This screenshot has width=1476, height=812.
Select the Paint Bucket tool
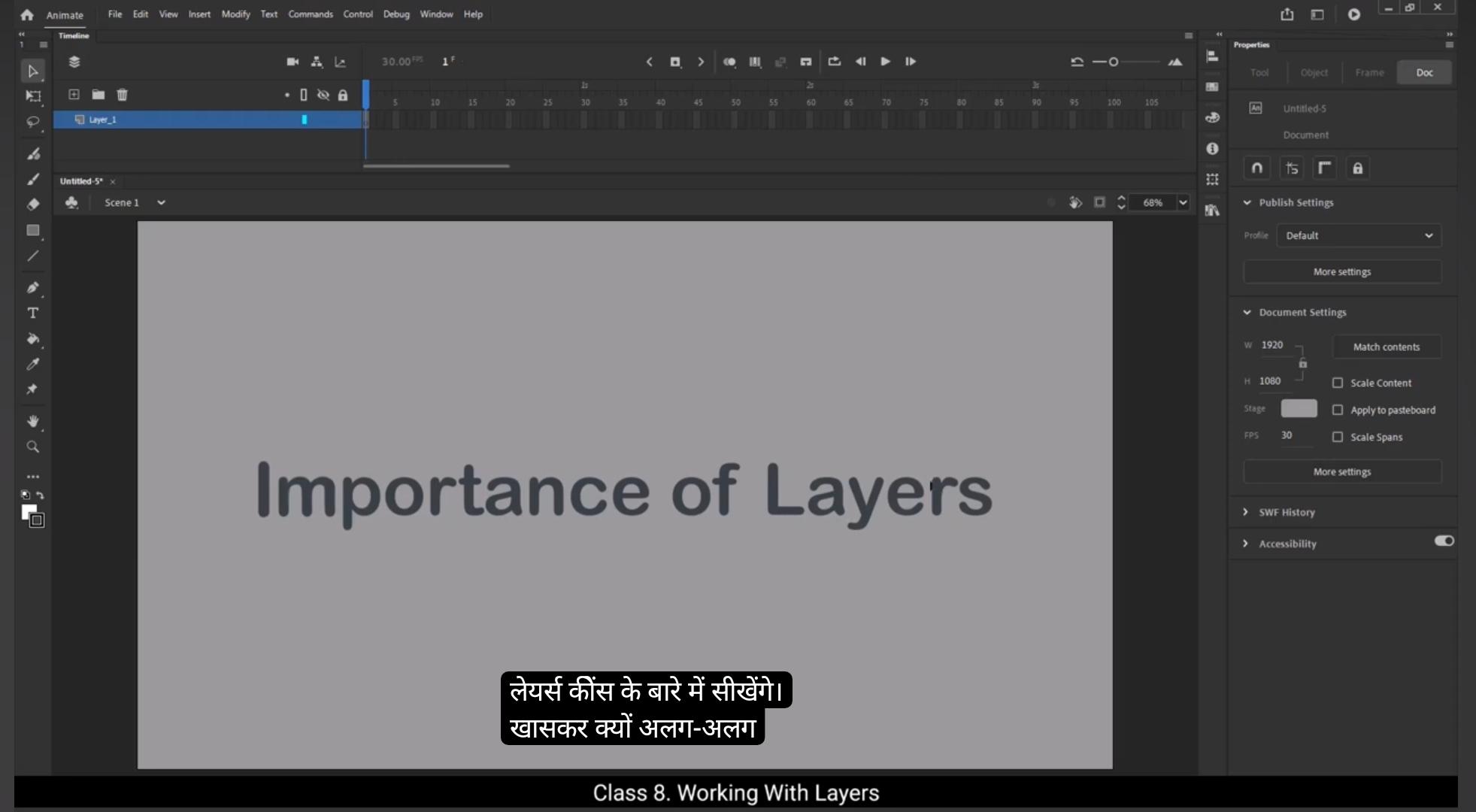[32, 339]
